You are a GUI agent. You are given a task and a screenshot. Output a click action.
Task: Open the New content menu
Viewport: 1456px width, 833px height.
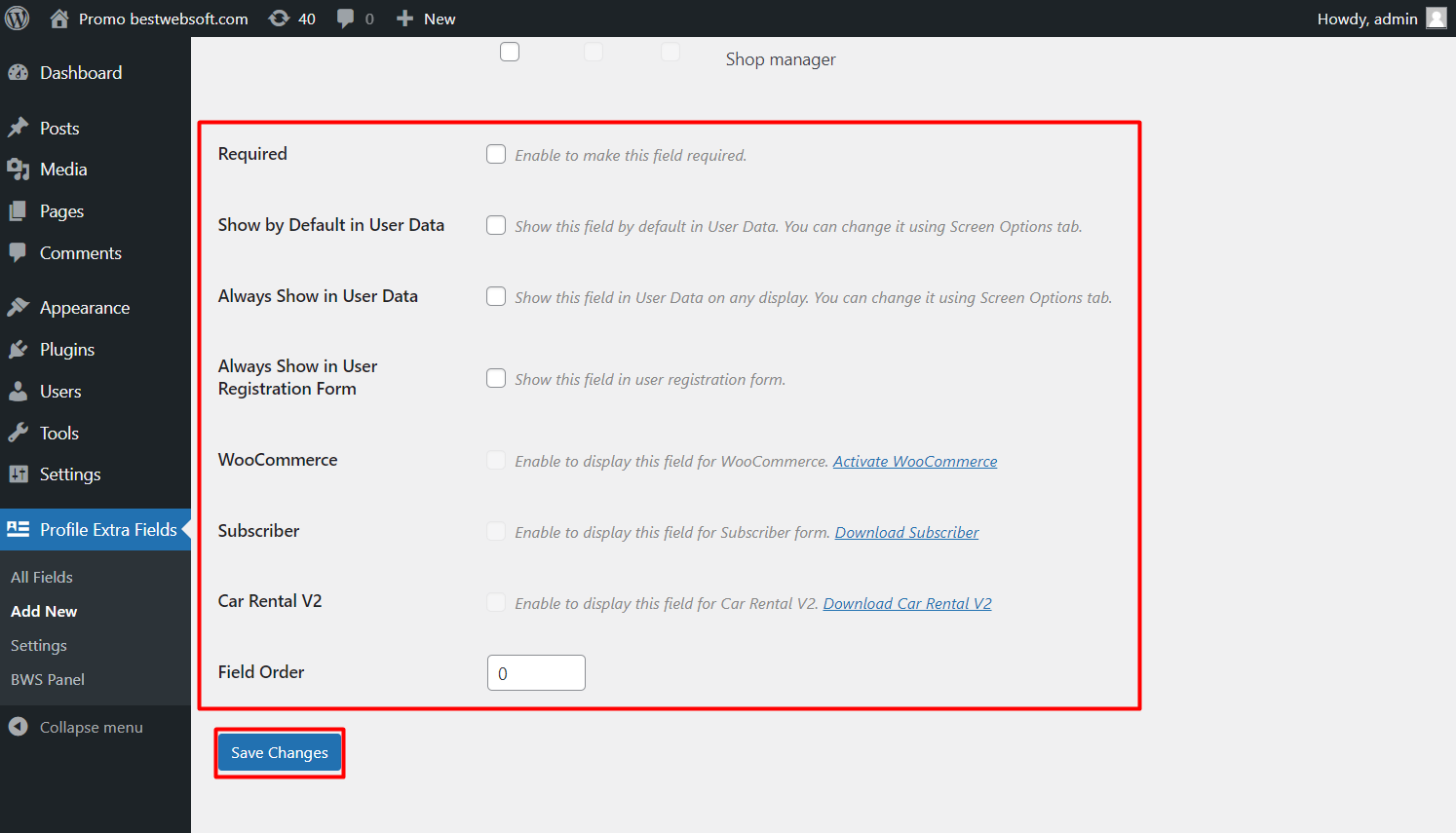pyautogui.click(x=425, y=18)
